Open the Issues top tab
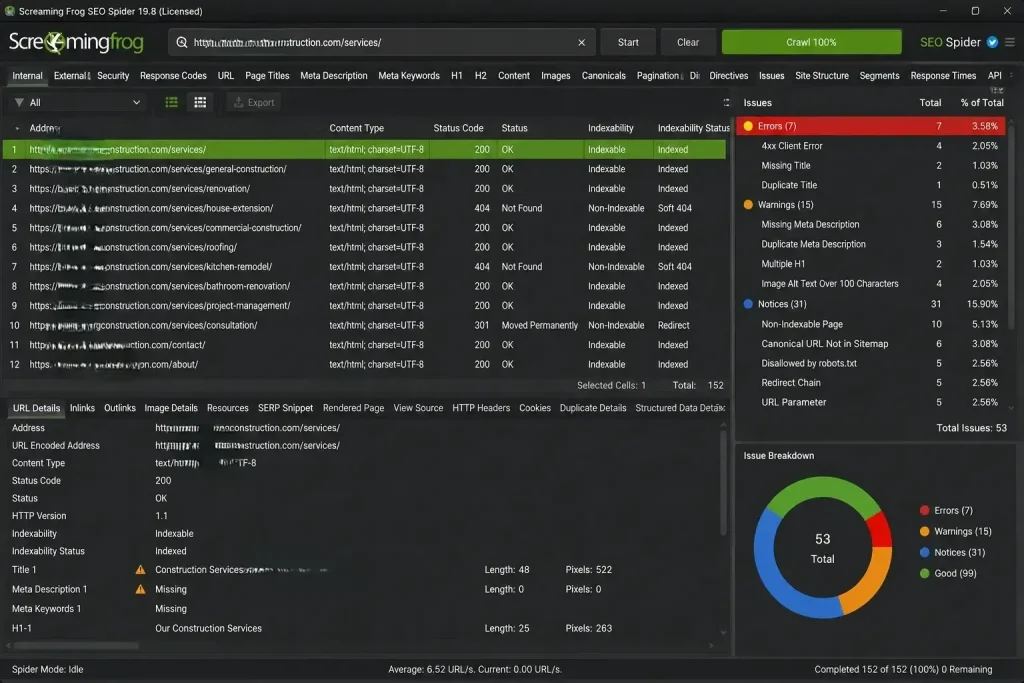The image size is (1024, 683). [771, 76]
